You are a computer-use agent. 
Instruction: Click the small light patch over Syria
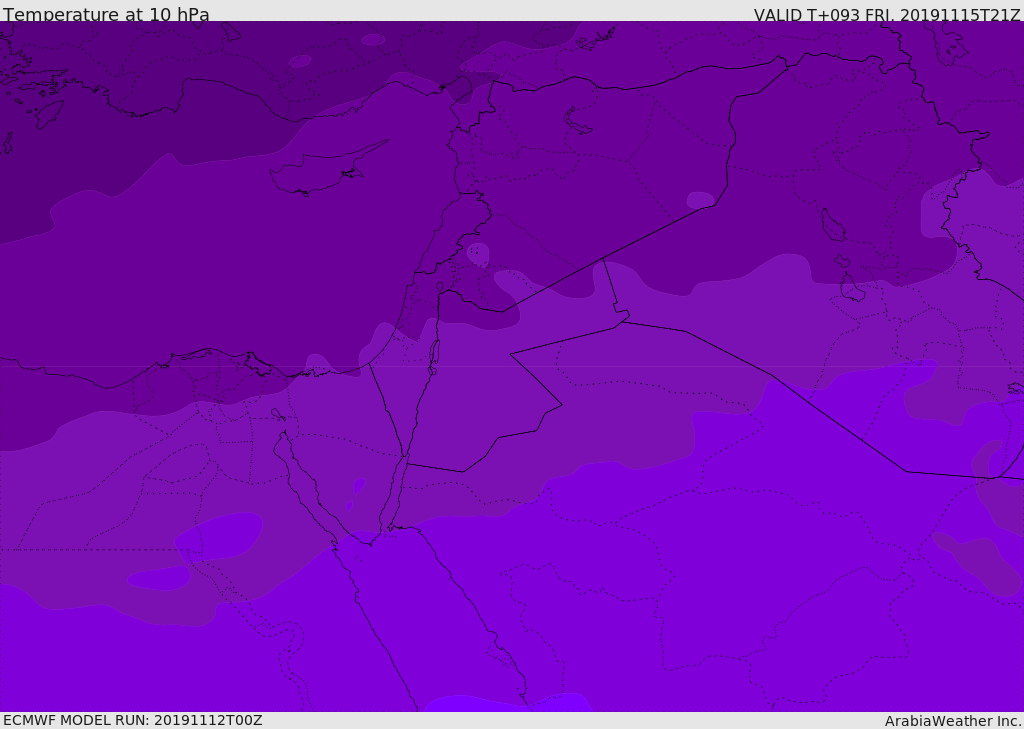[x=478, y=253]
